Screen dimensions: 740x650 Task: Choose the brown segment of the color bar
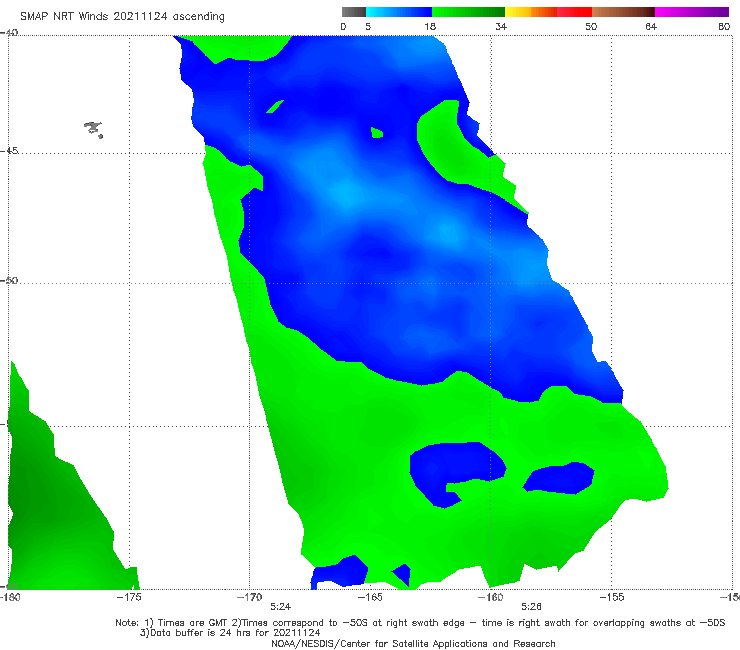(x=623, y=12)
